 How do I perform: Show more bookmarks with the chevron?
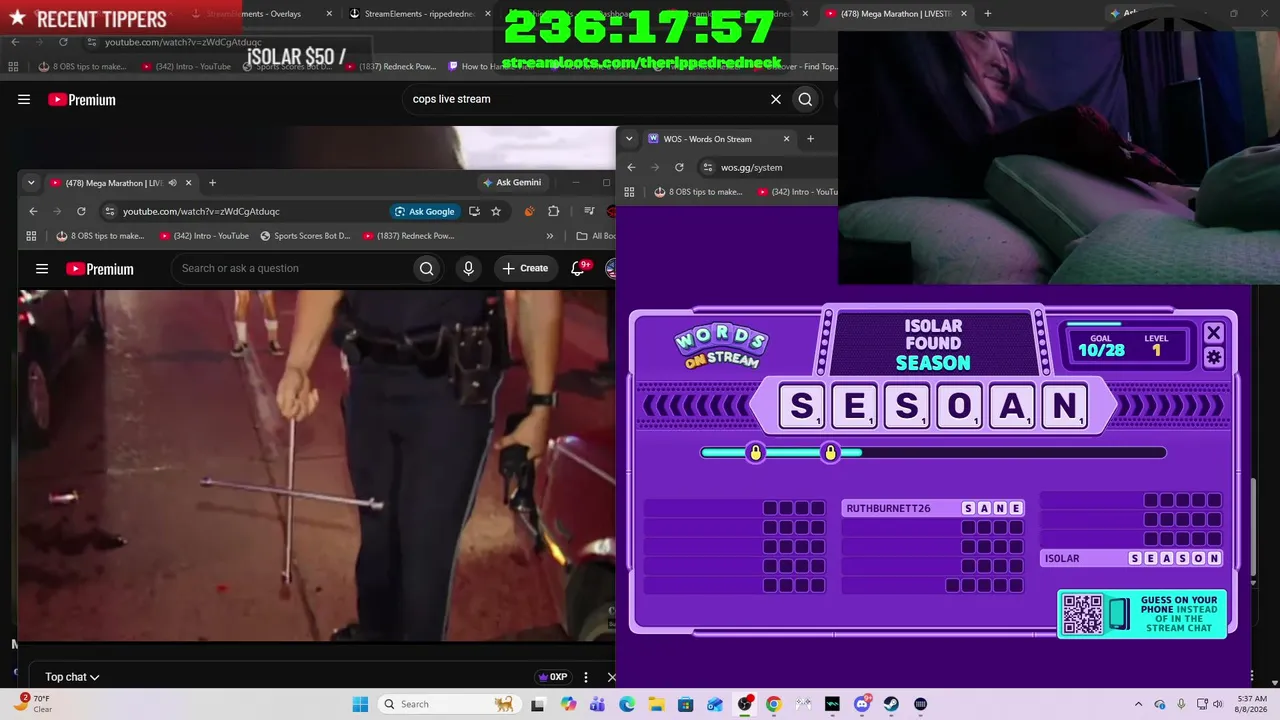pos(549,236)
